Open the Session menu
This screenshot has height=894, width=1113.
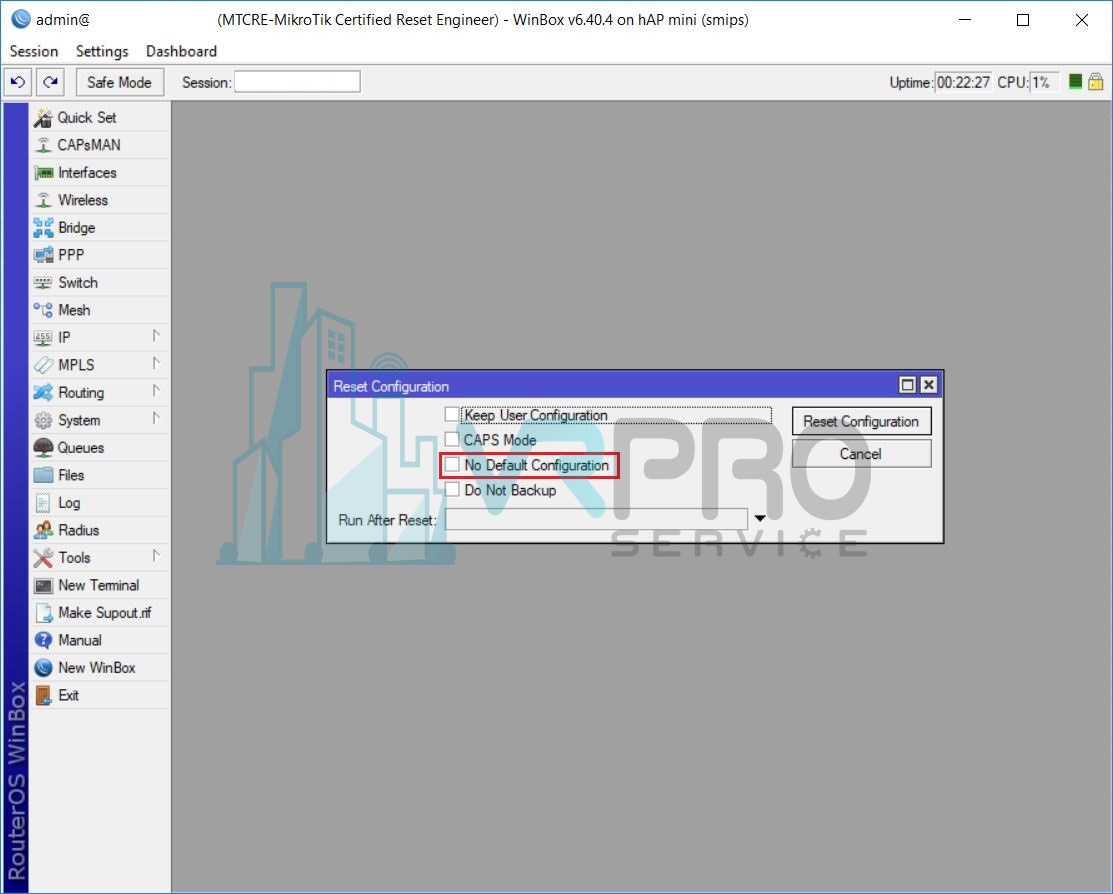pos(33,51)
